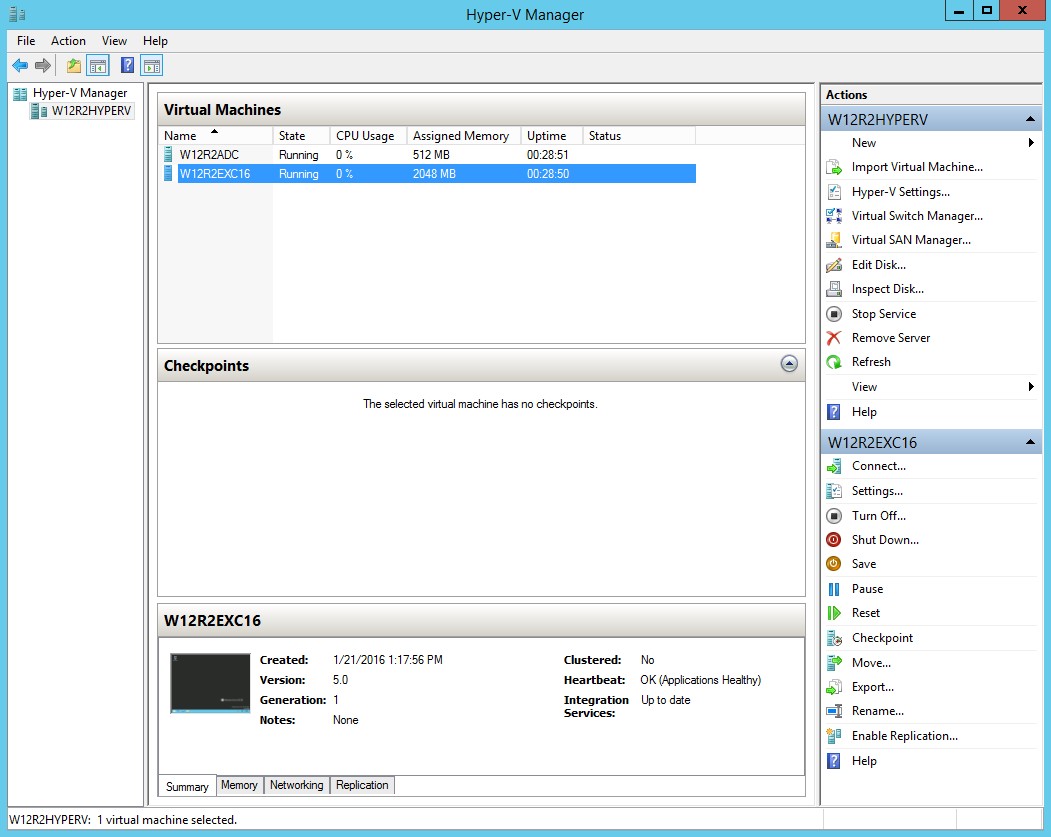
Task: Click the red Shut Down icon
Action: 834,540
